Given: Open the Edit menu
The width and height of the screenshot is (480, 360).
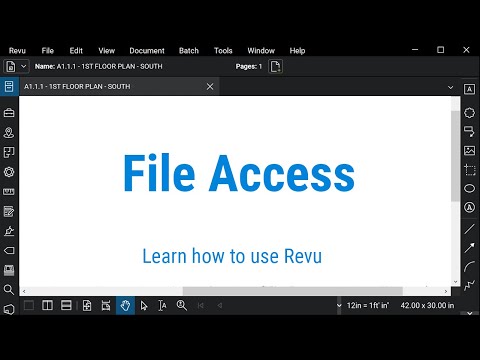Looking at the screenshot, I should point(76,51).
